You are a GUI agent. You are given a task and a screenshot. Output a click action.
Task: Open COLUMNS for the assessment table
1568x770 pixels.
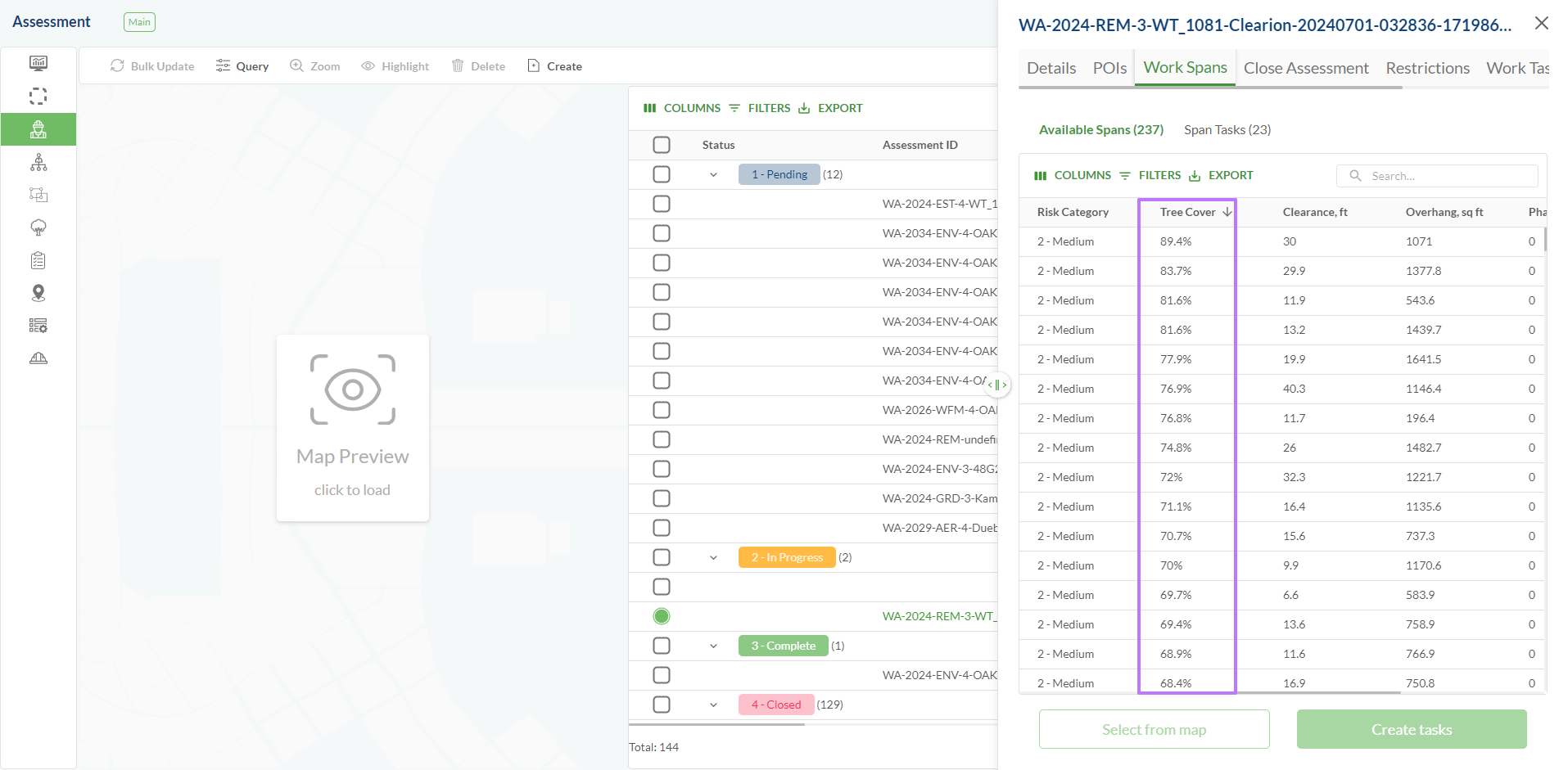[x=682, y=108]
